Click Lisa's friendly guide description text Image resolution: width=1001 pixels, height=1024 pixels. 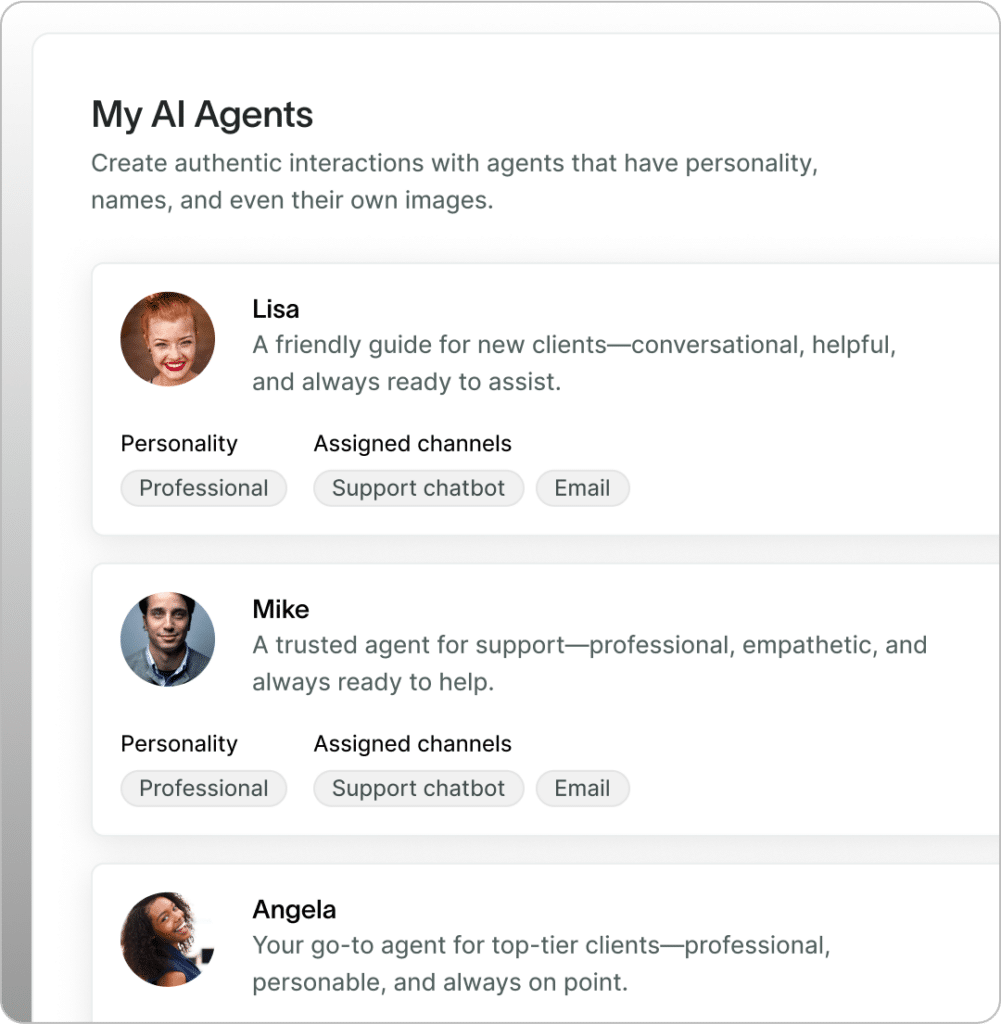574,363
